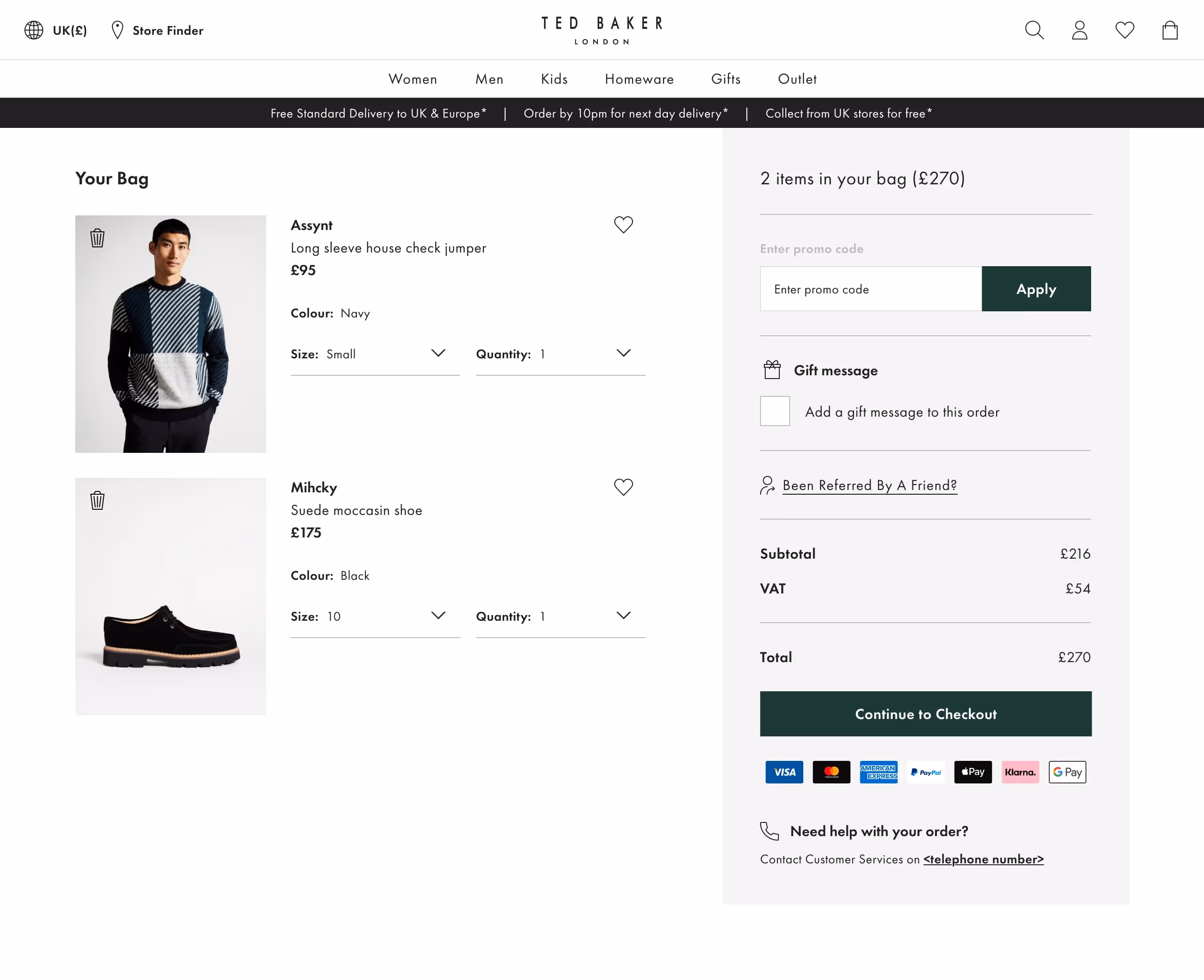Open Size dropdown for Assynt jumper
The image size is (1204, 980).
(x=375, y=354)
